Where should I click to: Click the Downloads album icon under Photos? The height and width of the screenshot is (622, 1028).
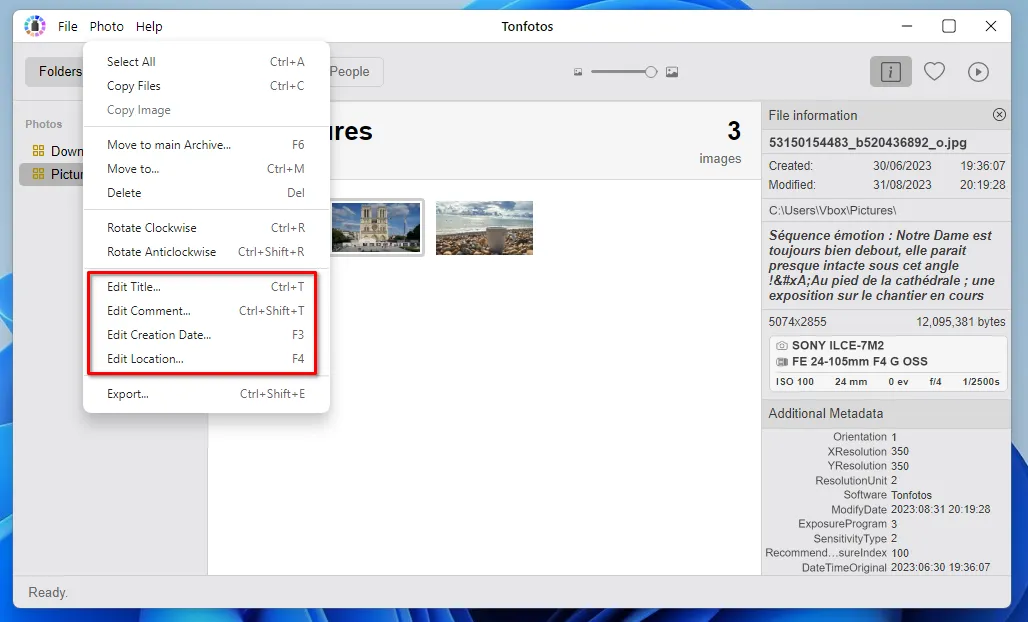(37, 150)
